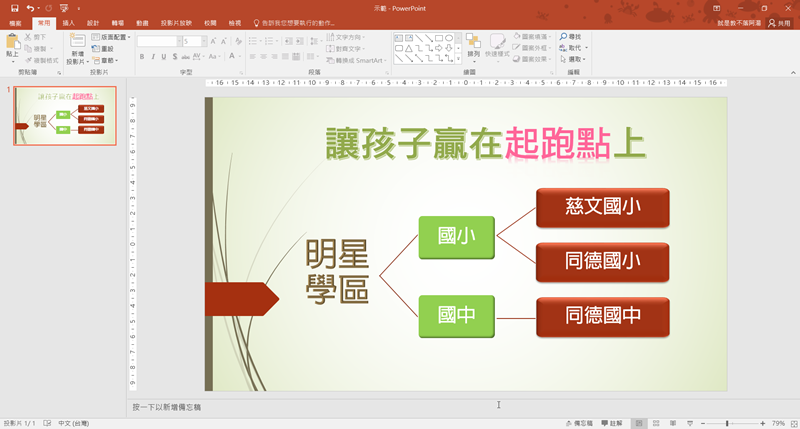This screenshot has width=800, height=429.
Task: Open Shape Fill (圖案填滿) dropdown
Action: point(532,37)
